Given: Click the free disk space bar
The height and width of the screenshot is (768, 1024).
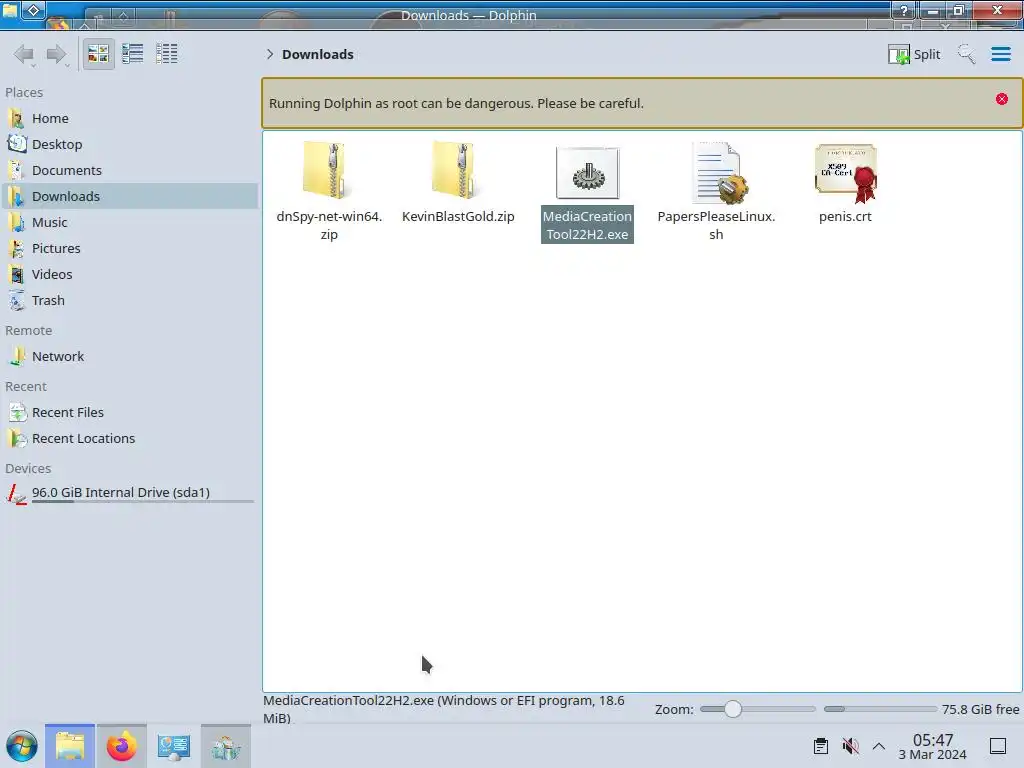Looking at the screenshot, I should click(880, 709).
